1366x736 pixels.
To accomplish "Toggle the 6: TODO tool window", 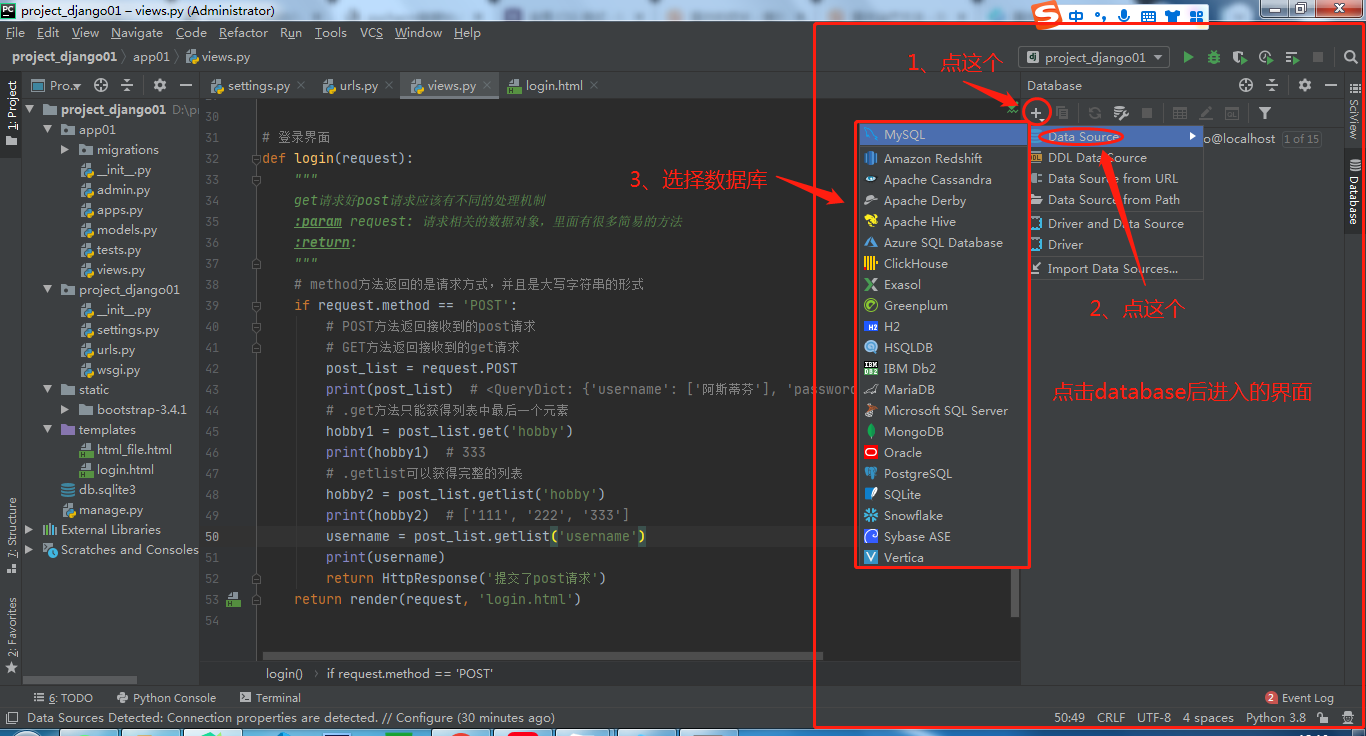I will pos(63,698).
